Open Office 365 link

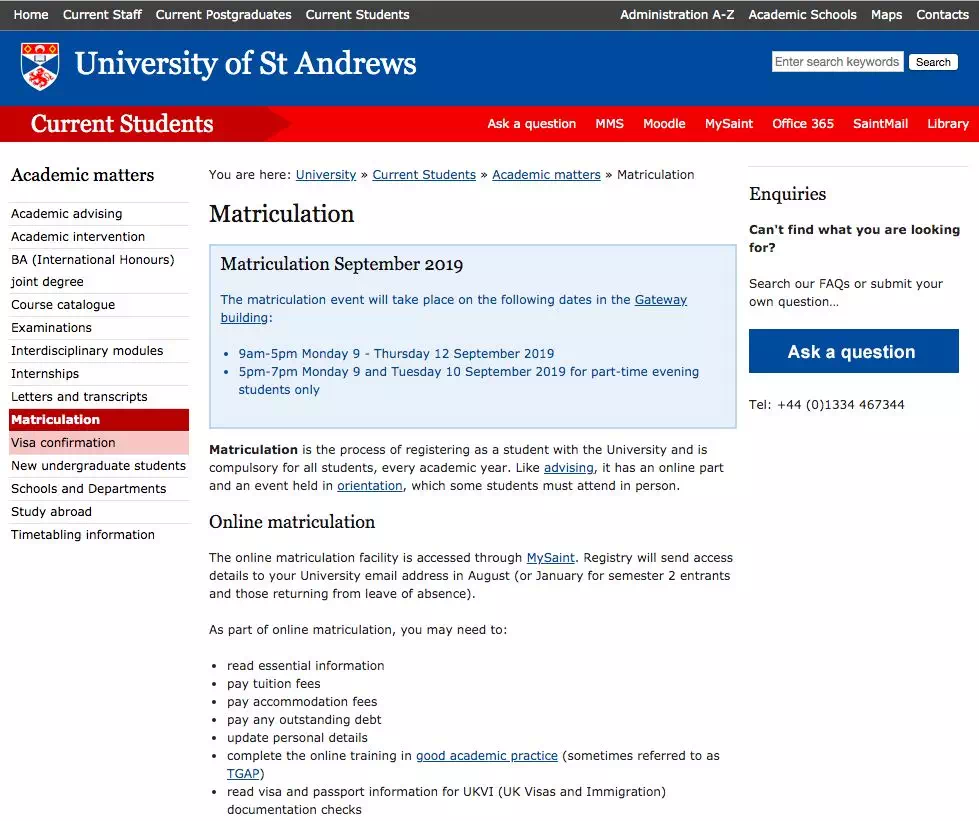tap(802, 124)
